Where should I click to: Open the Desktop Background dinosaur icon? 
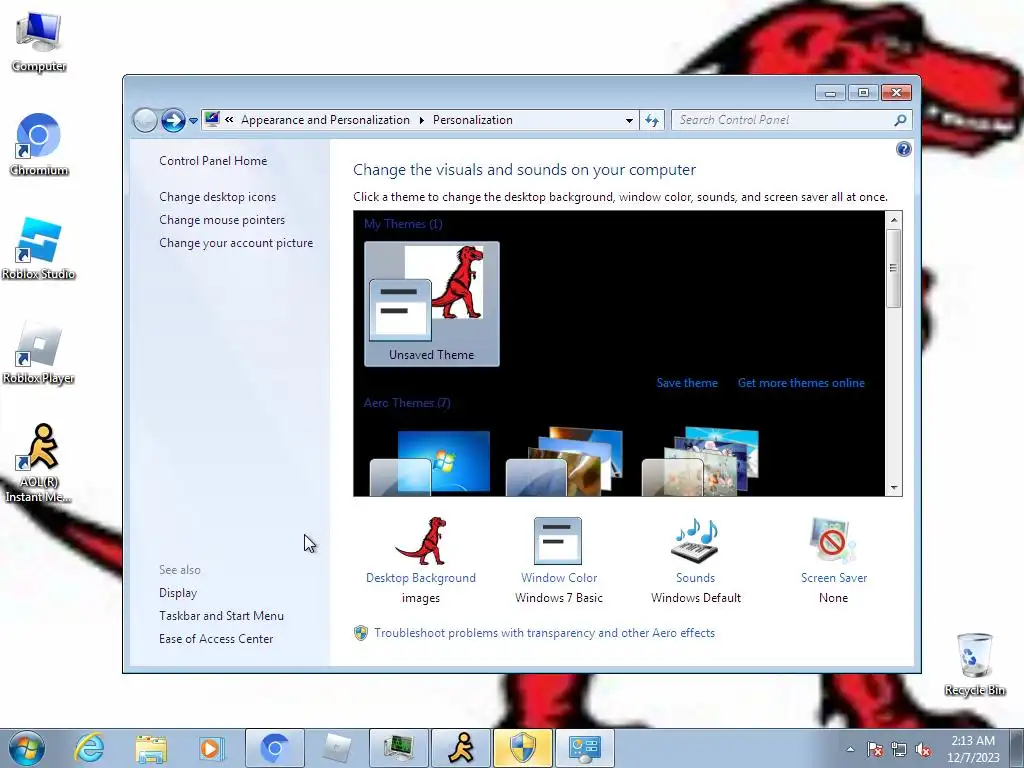[x=421, y=541]
